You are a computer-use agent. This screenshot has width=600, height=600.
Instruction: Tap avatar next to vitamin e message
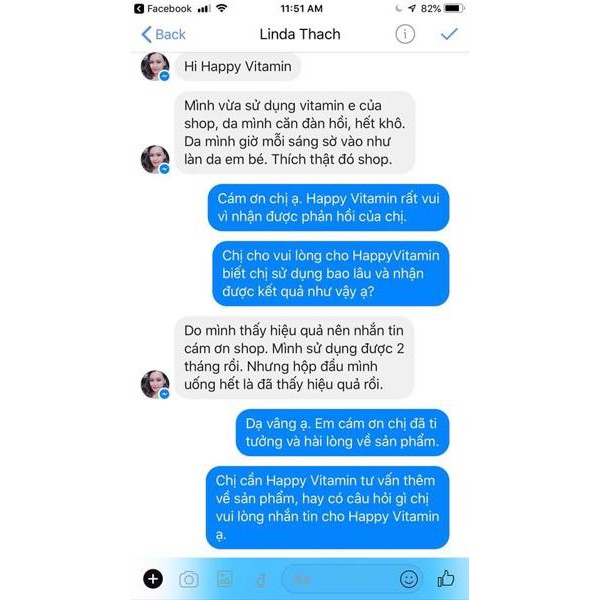155,159
